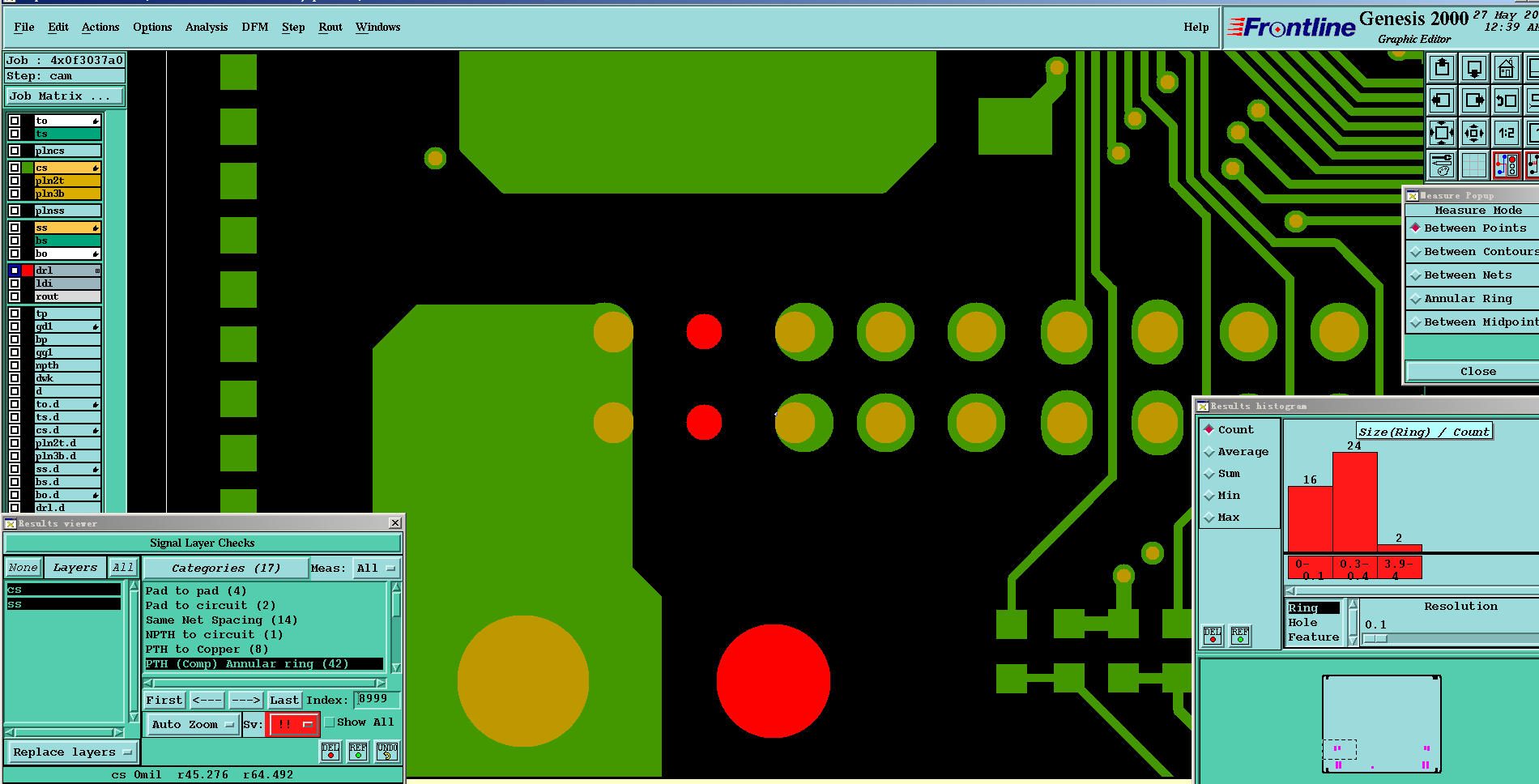The width and height of the screenshot is (1539, 784).
Task: Click the DEL icon in the Results viewer
Action: (x=330, y=752)
